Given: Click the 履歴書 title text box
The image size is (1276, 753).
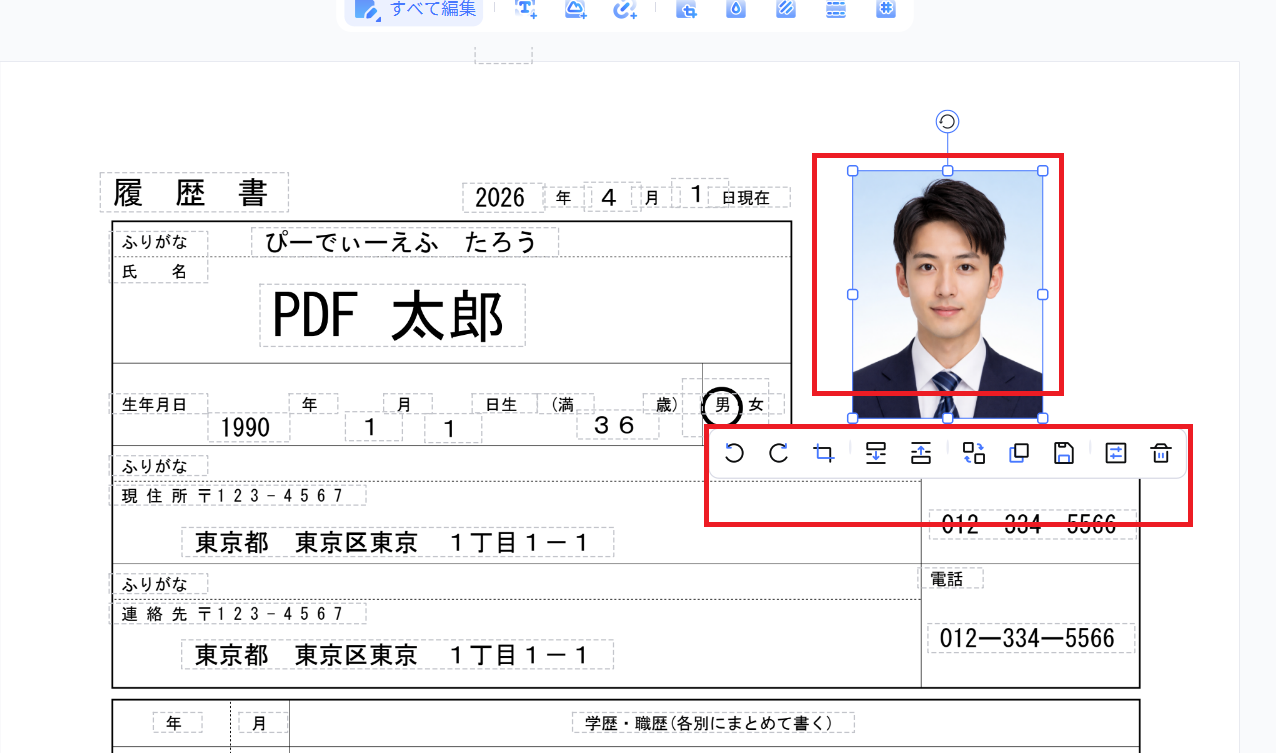Looking at the screenshot, I should pyautogui.click(x=194, y=192).
